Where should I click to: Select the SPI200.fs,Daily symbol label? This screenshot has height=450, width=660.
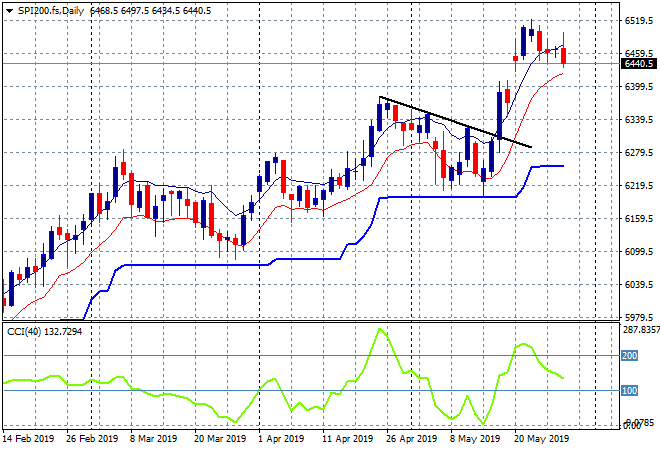click(x=51, y=11)
